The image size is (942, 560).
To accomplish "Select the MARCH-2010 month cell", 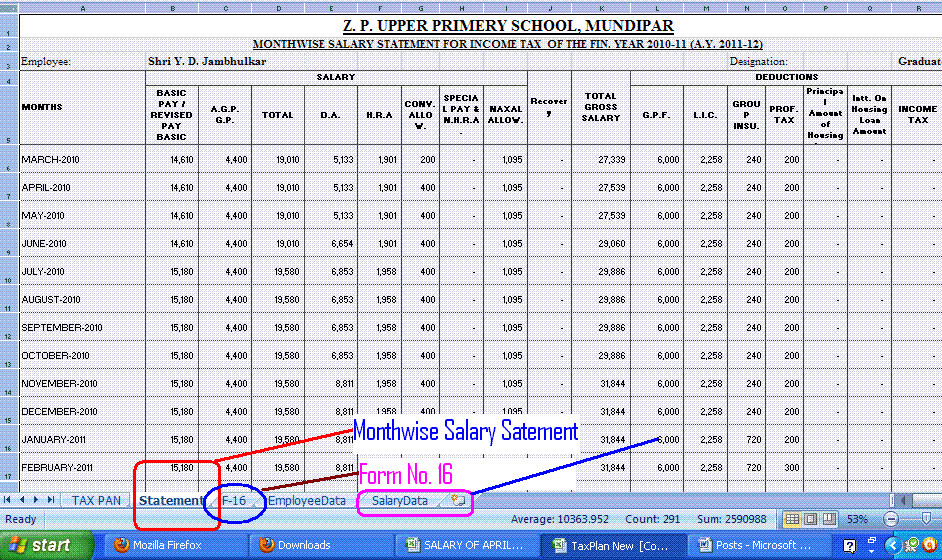I will pyautogui.click(x=82, y=159).
